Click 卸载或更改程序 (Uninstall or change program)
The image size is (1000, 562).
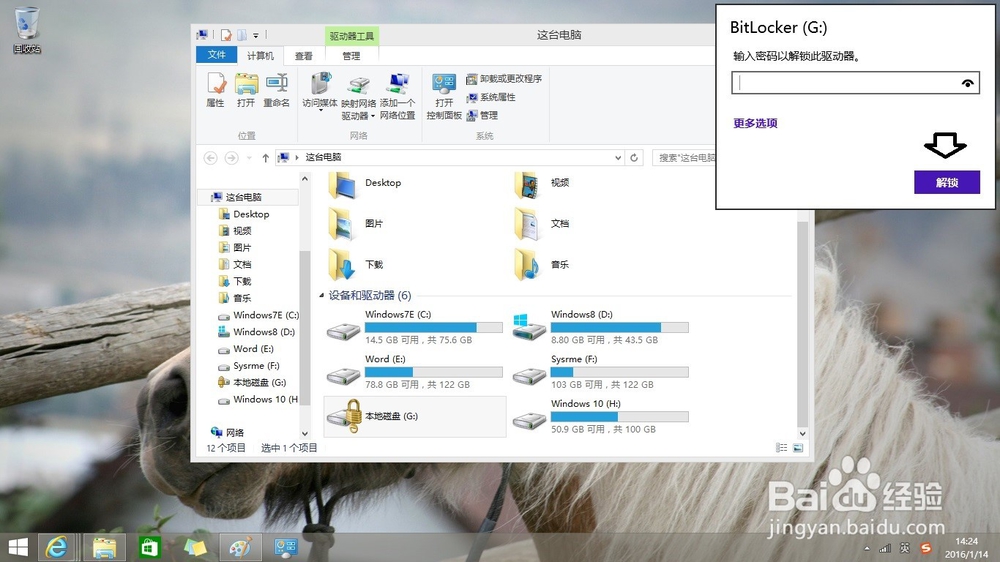click(504, 78)
